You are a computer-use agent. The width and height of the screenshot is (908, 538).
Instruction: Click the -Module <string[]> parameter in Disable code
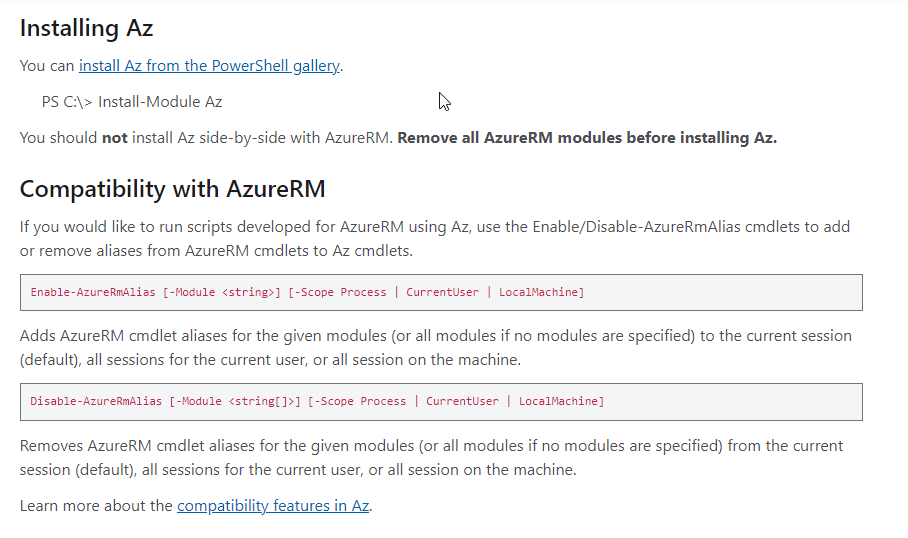(x=235, y=401)
